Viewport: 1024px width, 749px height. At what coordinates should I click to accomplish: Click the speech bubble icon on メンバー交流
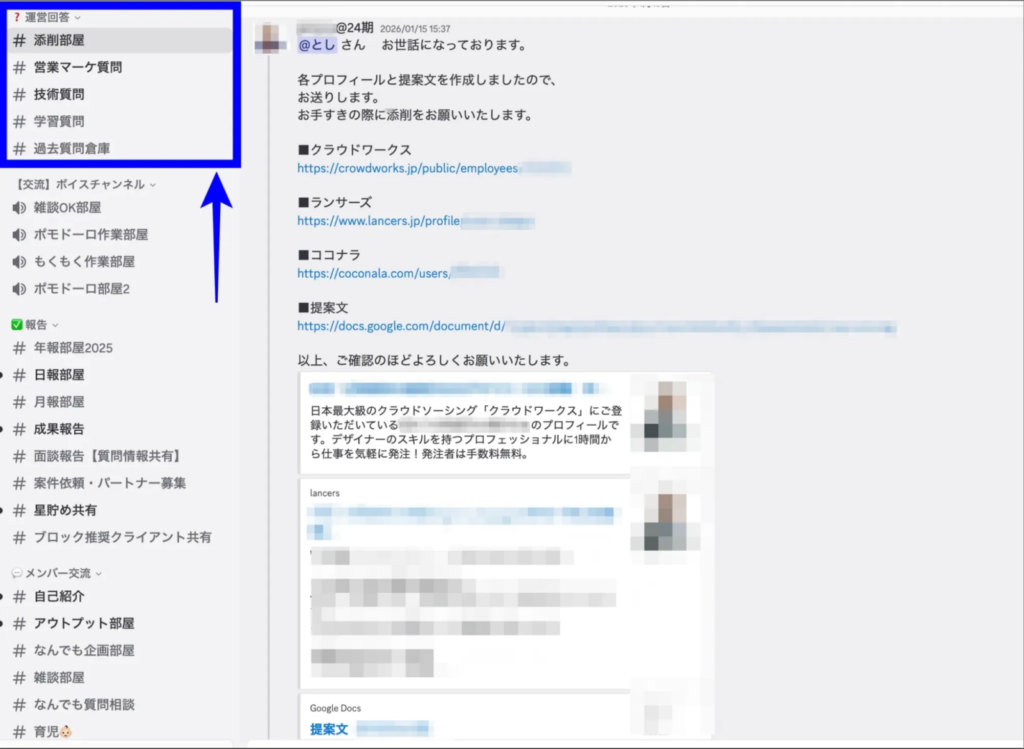(x=18, y=572)
